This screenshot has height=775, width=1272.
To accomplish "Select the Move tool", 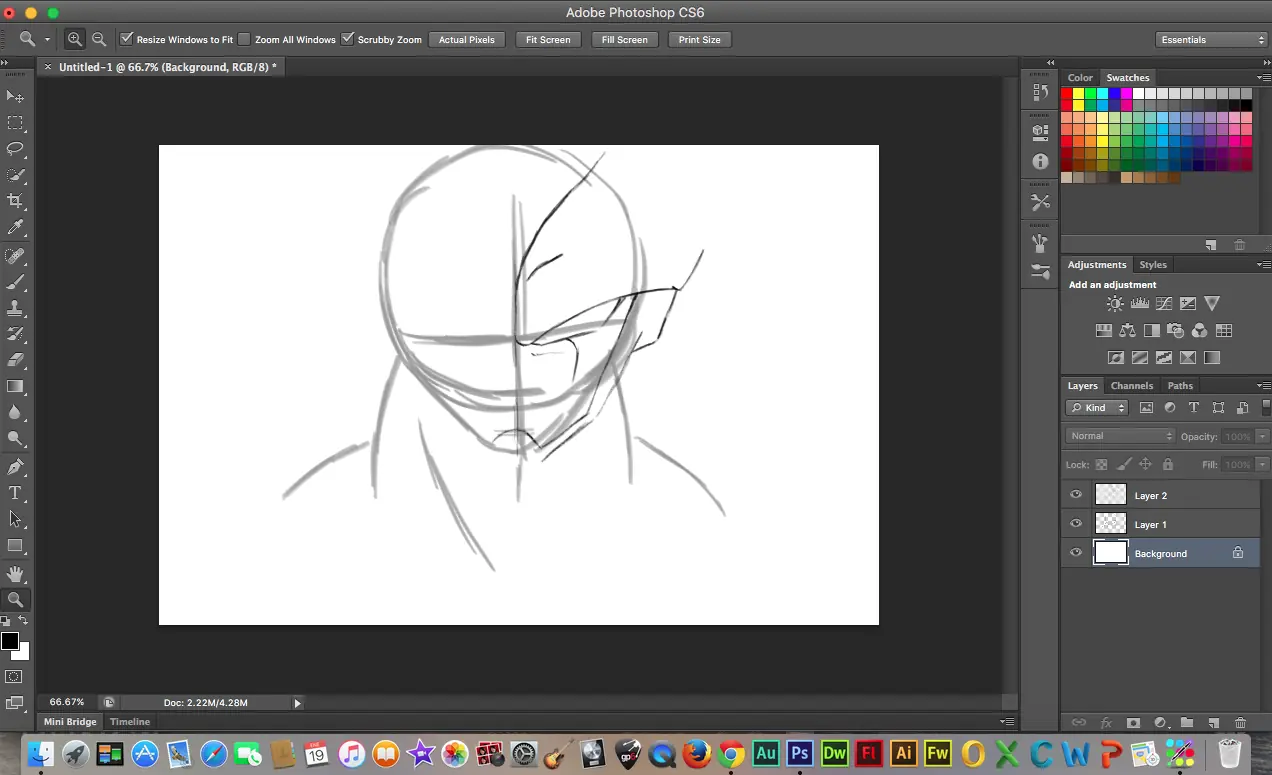I will [x=16, y=96].
